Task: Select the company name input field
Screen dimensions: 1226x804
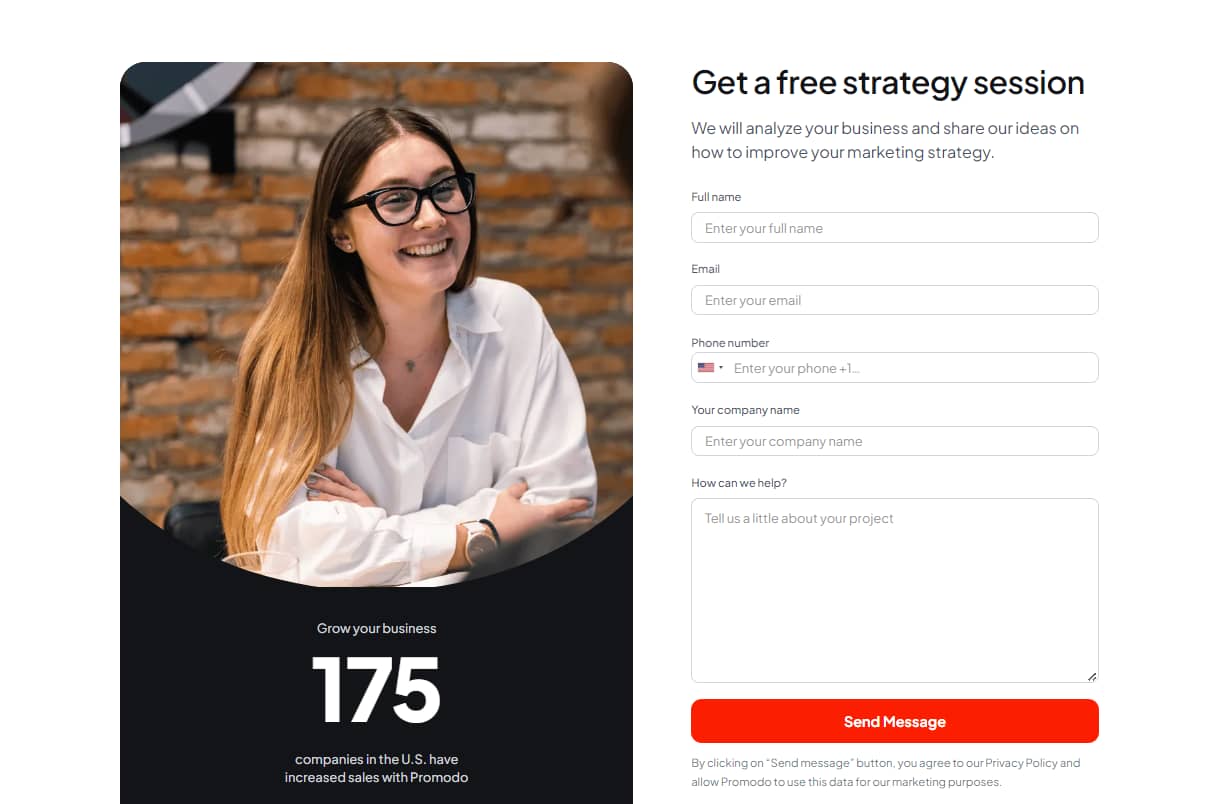Action: click(x=894, y=441)
